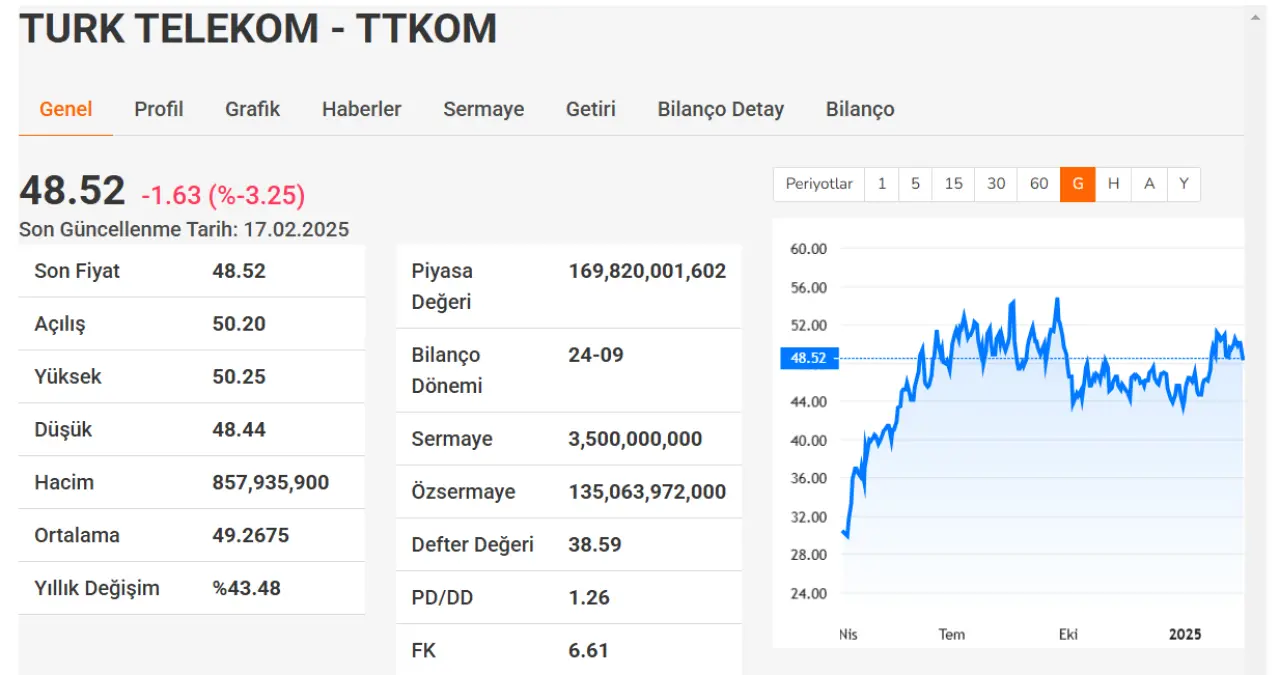The height and width of the screenshot is (675, 1280).
Task: Click the Yıllık Değişim value %43.48
Action: (246, 588)
